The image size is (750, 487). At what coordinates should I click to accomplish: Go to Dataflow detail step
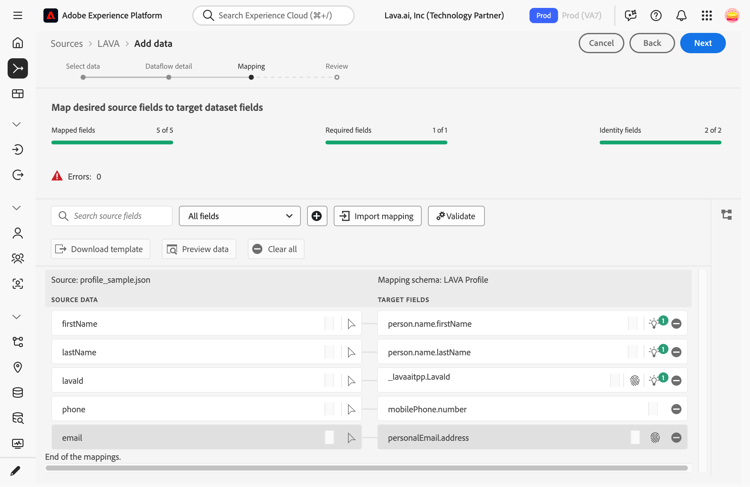pyautogui.click(x=169, y=77)
